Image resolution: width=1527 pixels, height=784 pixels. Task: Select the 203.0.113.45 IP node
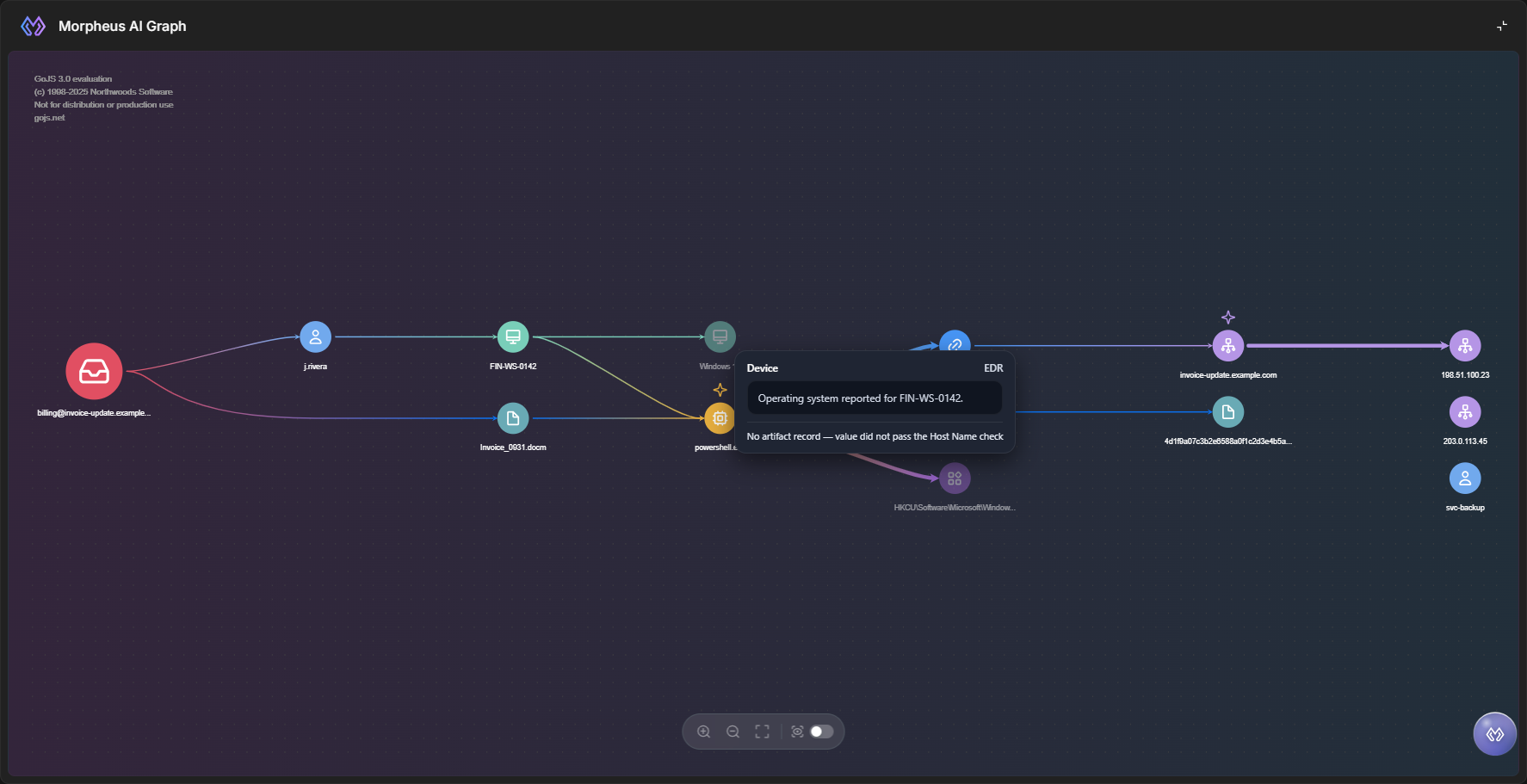(1465, 412)
